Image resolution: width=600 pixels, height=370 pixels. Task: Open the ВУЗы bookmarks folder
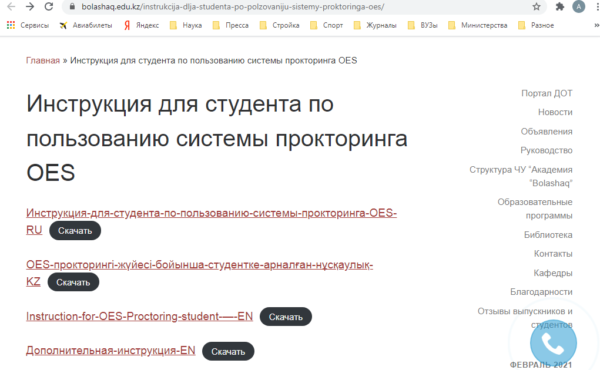(422, 25)
